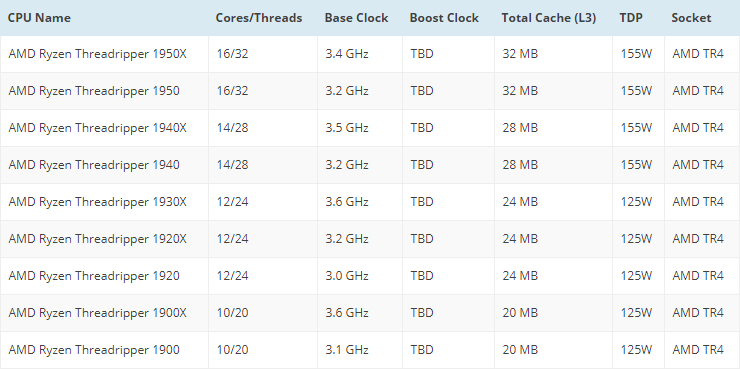Select the AMD Ryzen Threadripper 1920 name

coord(94,276)
